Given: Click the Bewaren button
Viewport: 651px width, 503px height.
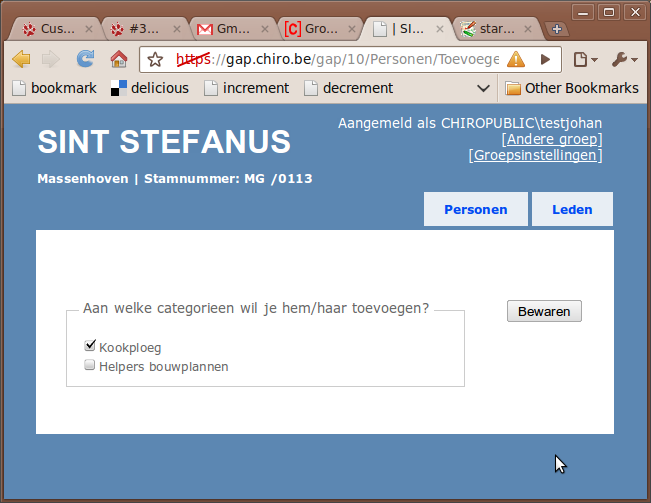Looking at the screenshot, I should (x=544, y=311).
